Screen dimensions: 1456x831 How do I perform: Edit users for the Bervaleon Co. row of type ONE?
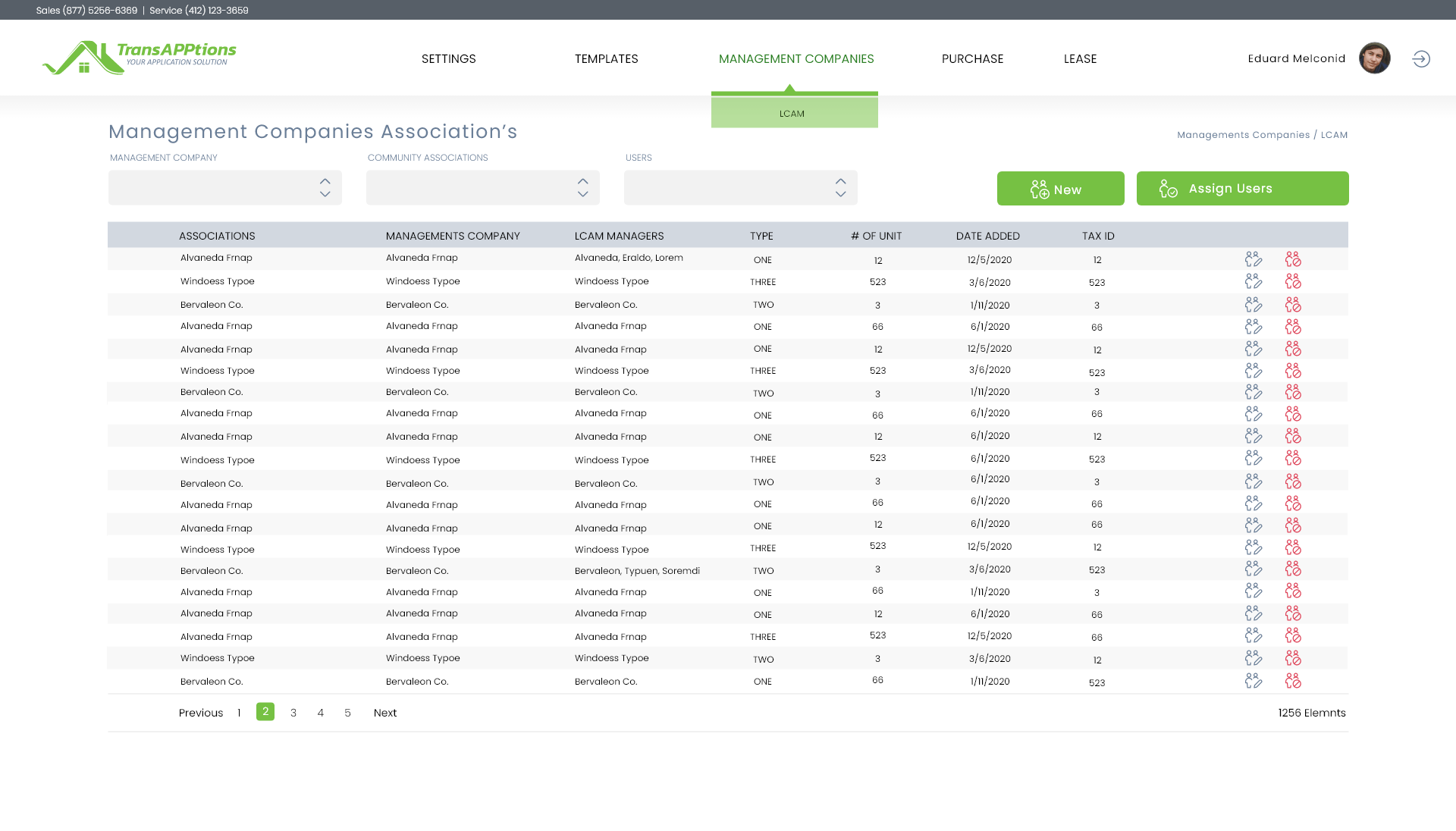[1254, 681]
